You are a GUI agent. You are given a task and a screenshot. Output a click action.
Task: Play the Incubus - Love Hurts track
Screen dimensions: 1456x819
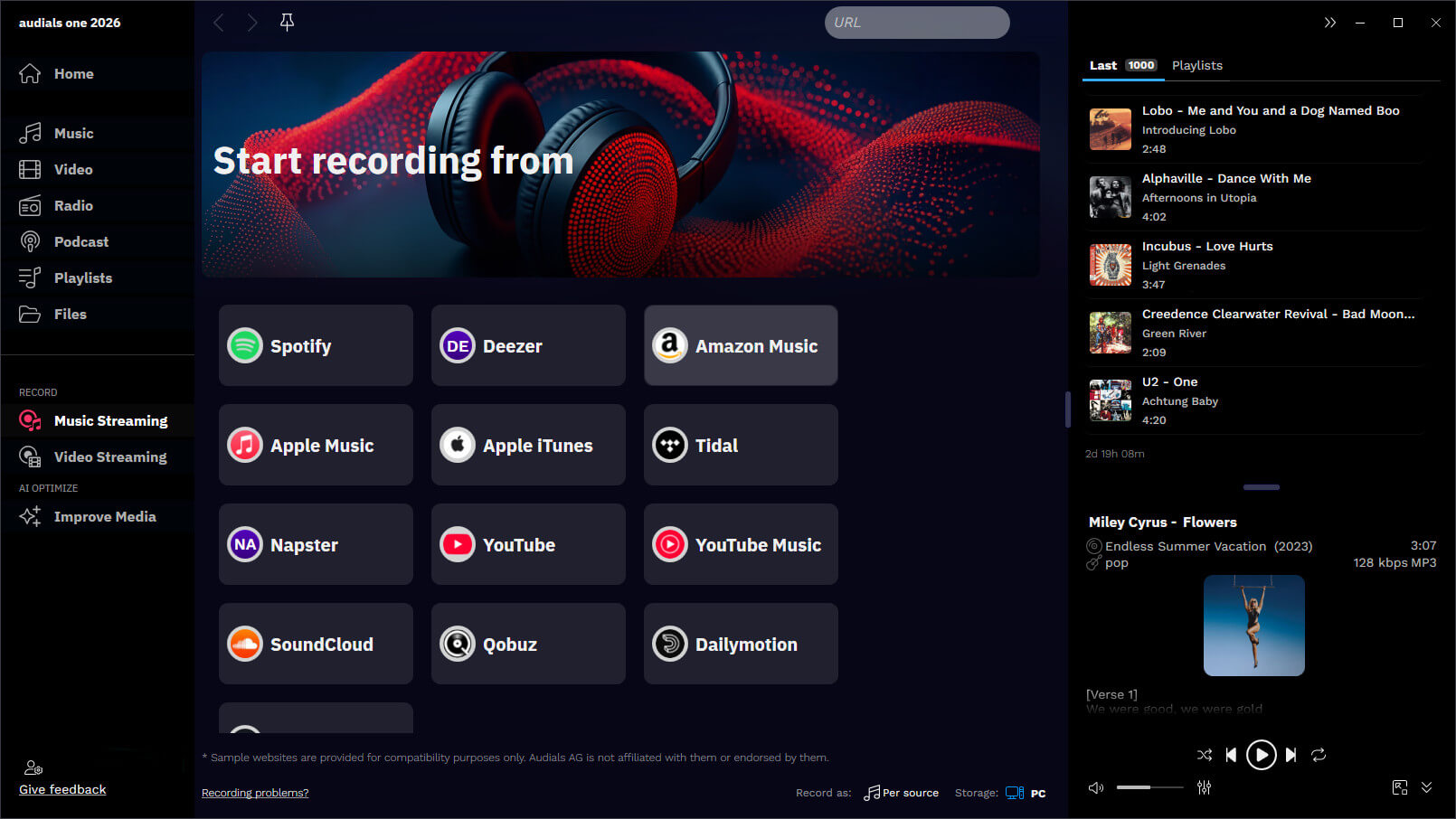[x=1207, y=264]
